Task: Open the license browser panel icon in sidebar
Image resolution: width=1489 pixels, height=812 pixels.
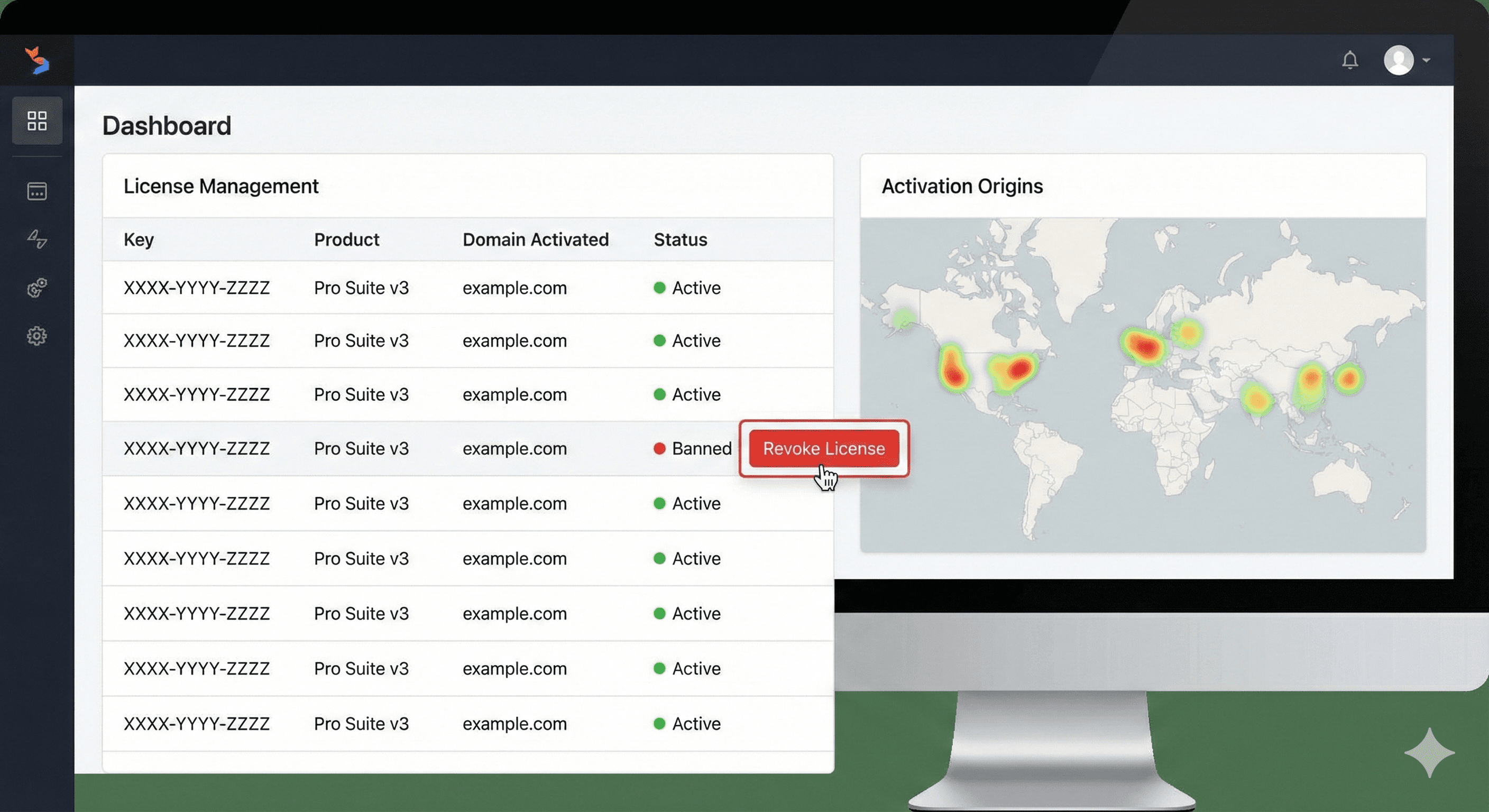Action: [37, 191]
